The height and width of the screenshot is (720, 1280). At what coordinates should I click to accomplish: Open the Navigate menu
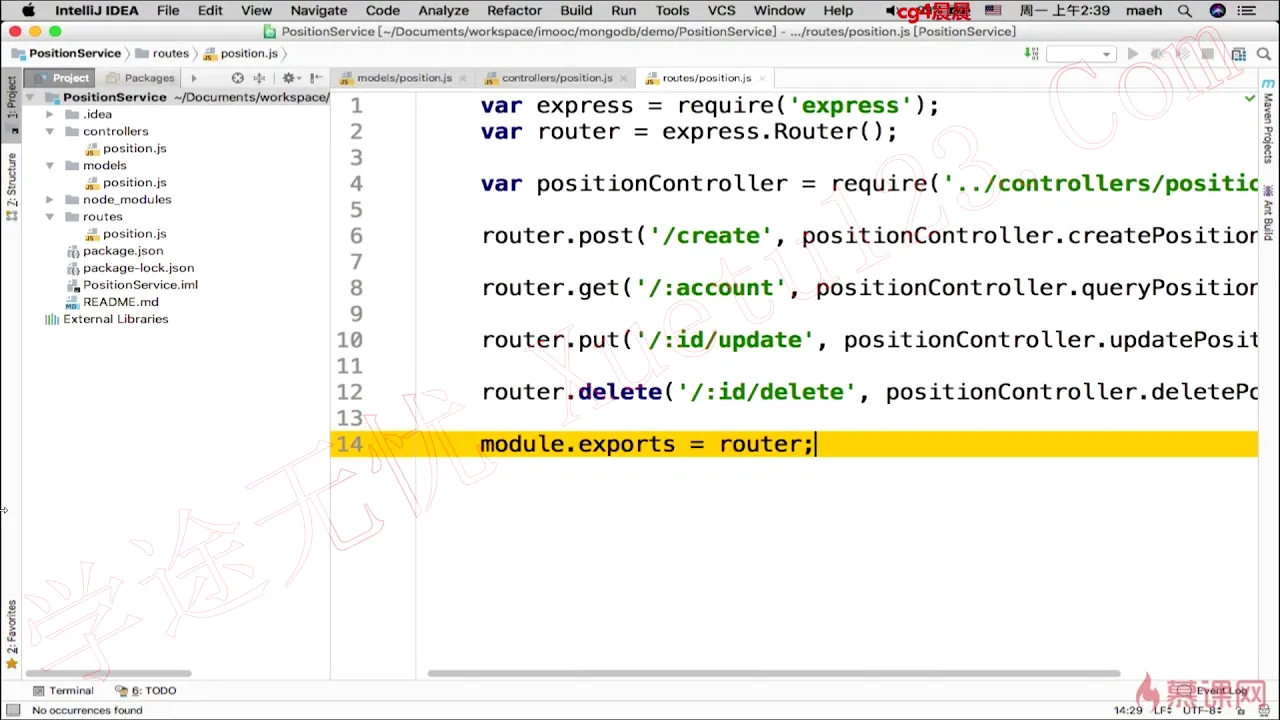pyautogui.click(x=319, y=11)
